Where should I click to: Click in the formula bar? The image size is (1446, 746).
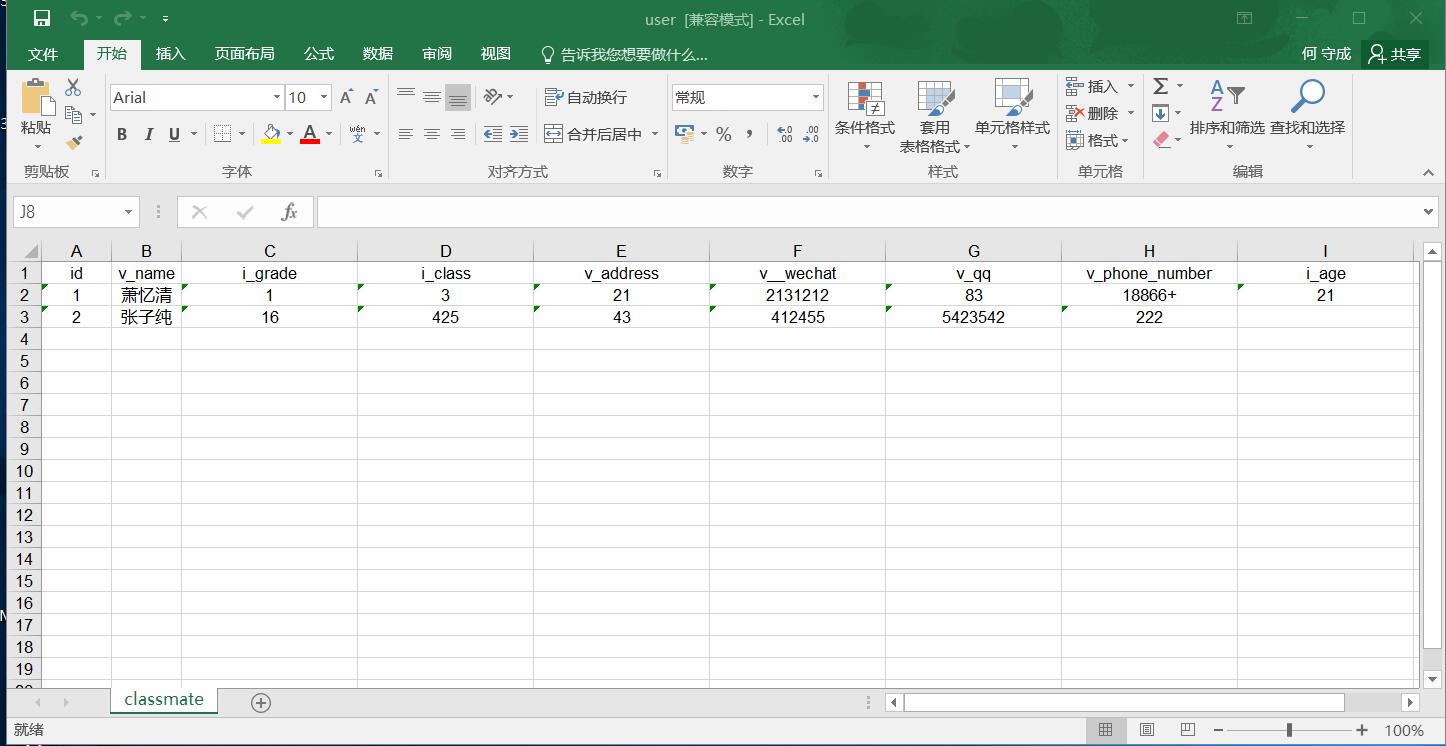click(868, 212)
